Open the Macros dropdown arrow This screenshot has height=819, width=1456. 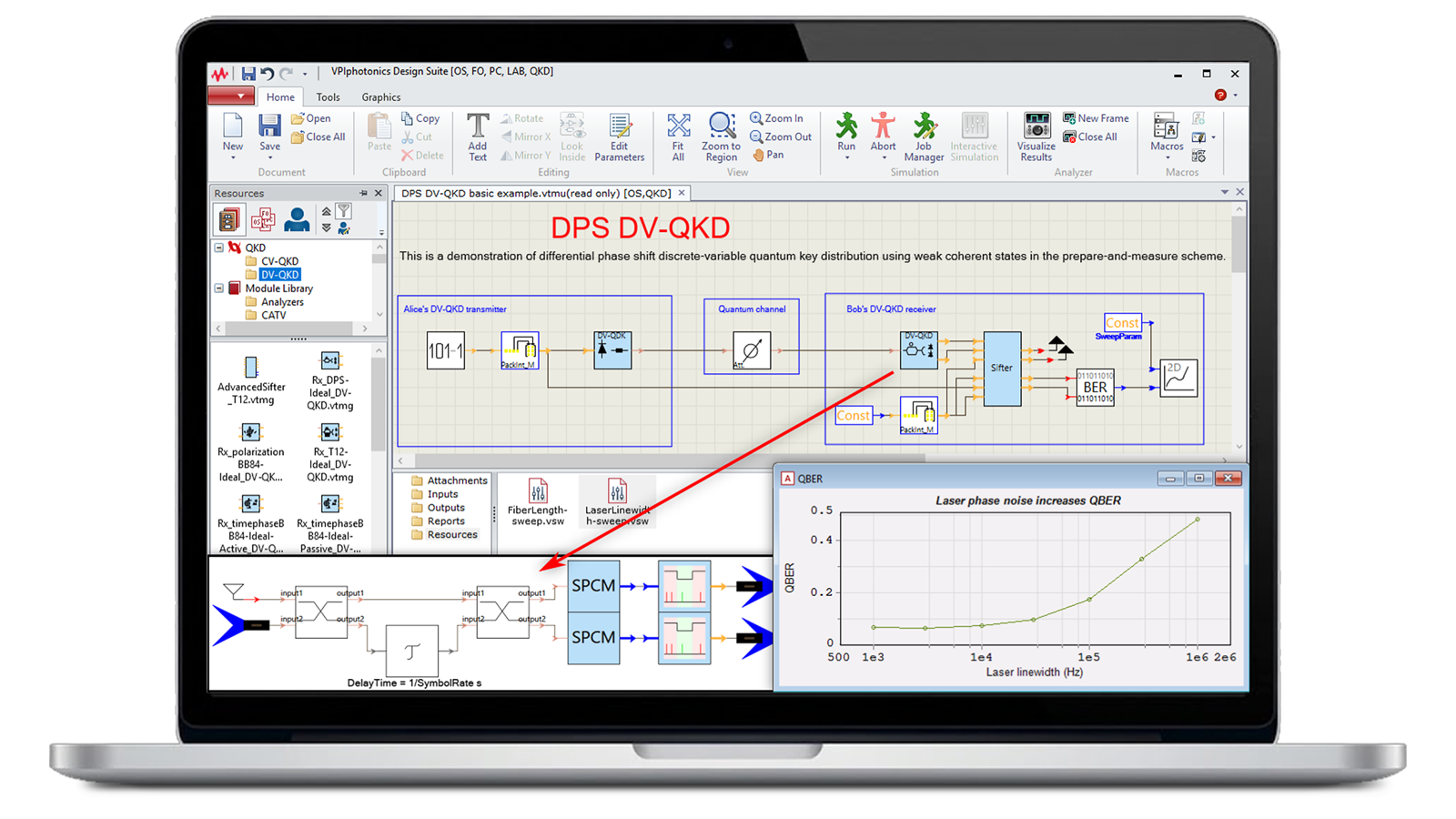(1167, 158)
